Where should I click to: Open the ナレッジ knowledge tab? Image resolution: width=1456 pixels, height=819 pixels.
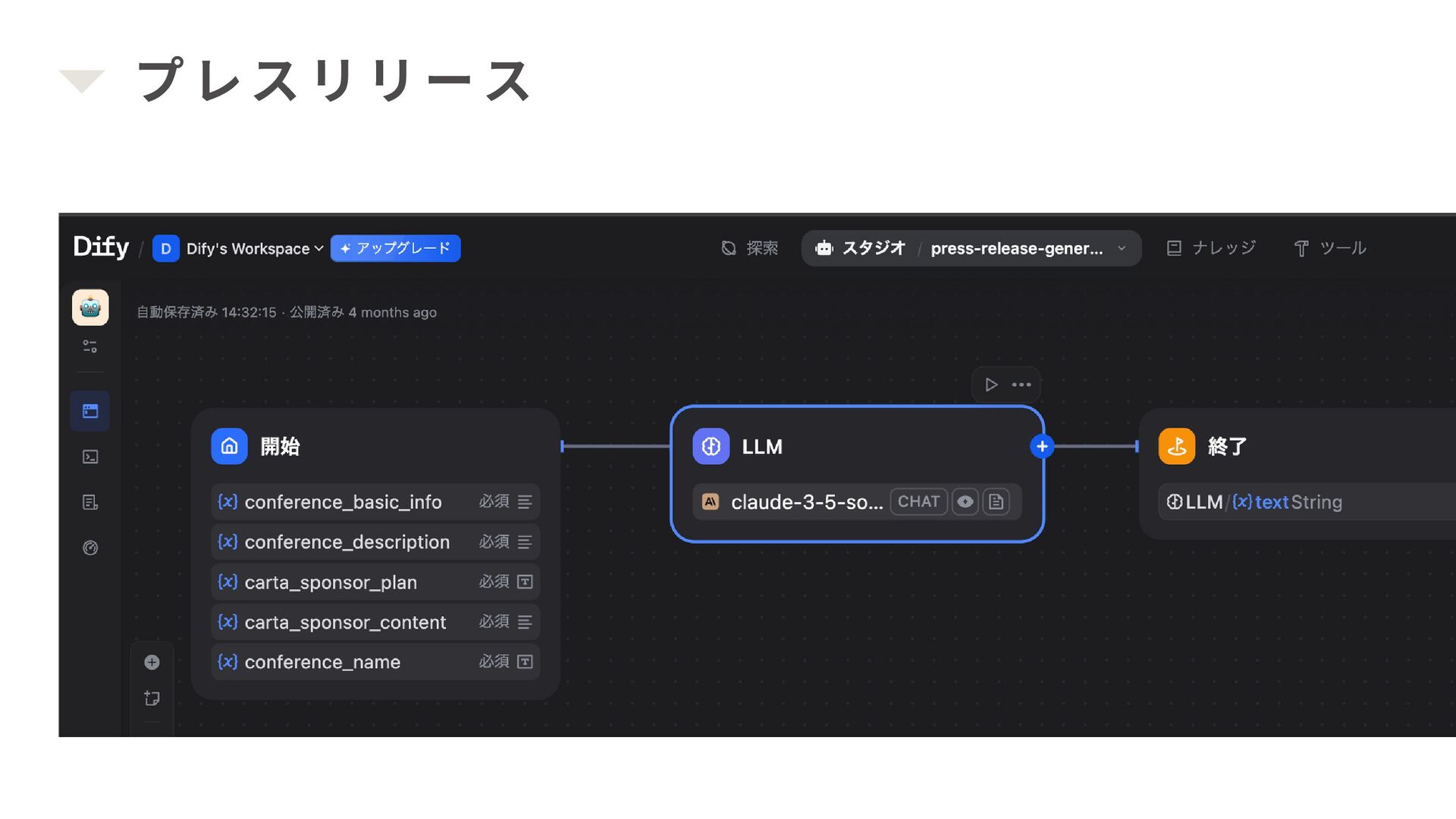[x=1211, y=248]
